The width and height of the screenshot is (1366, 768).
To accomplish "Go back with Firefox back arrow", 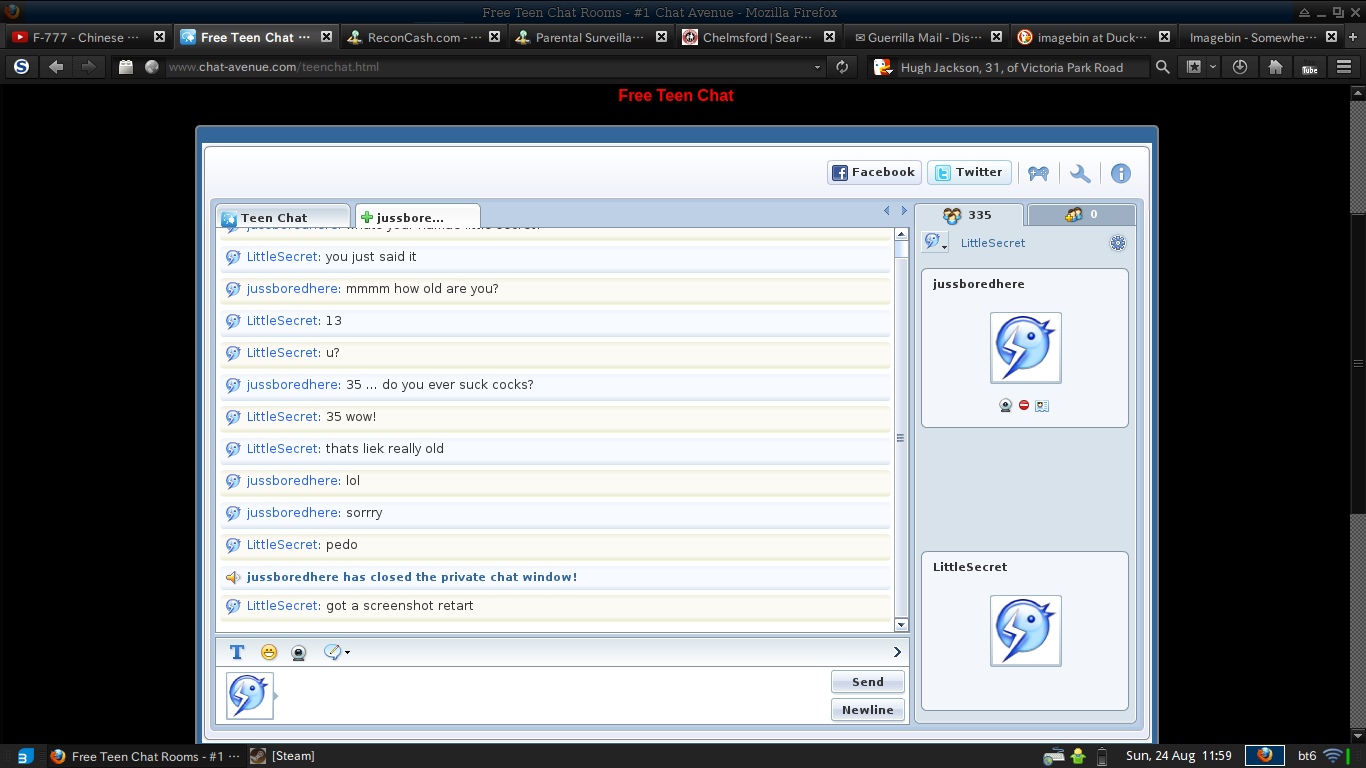I will click(x=56, y=67).
